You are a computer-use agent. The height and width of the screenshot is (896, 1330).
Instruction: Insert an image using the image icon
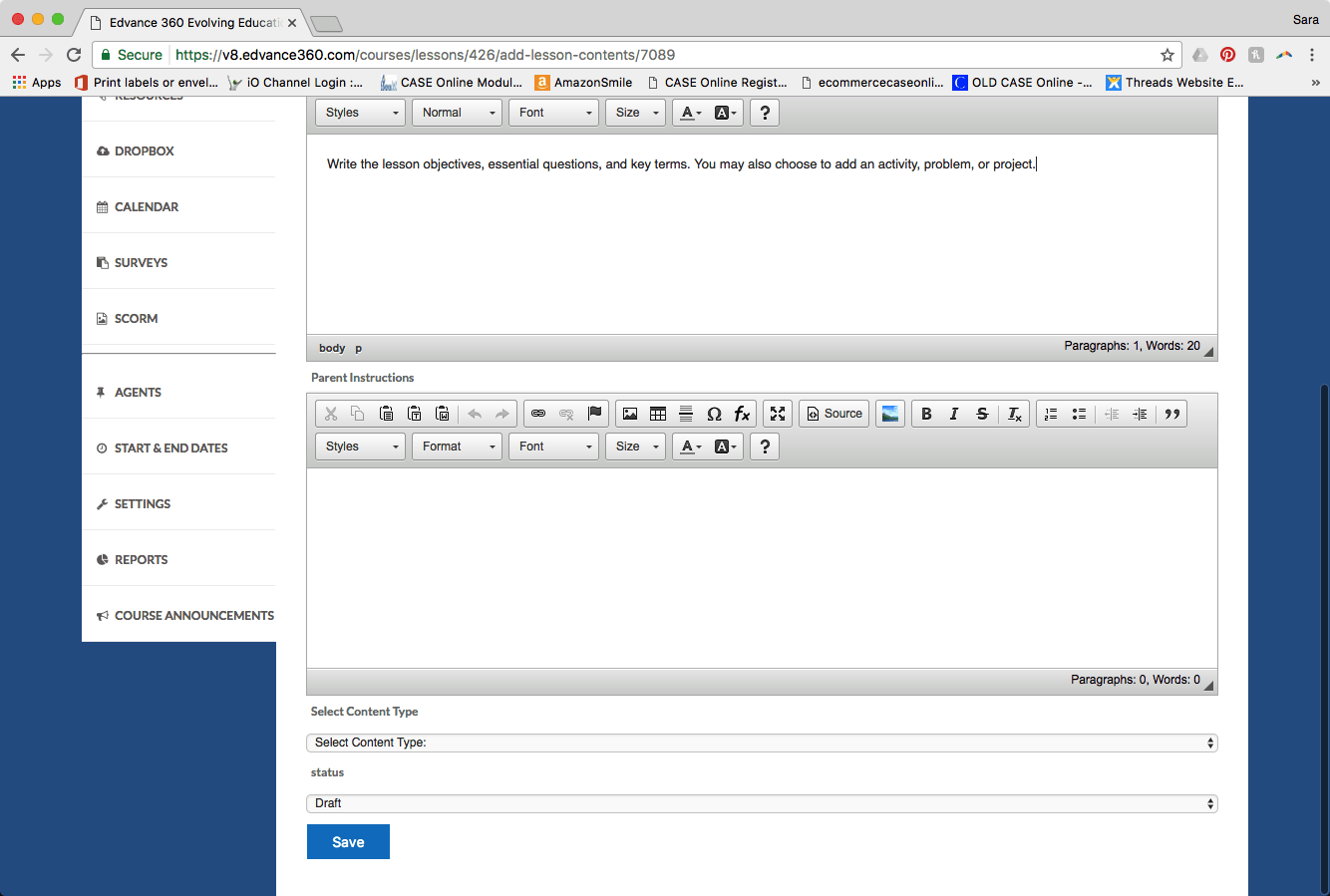pos(630,414)
